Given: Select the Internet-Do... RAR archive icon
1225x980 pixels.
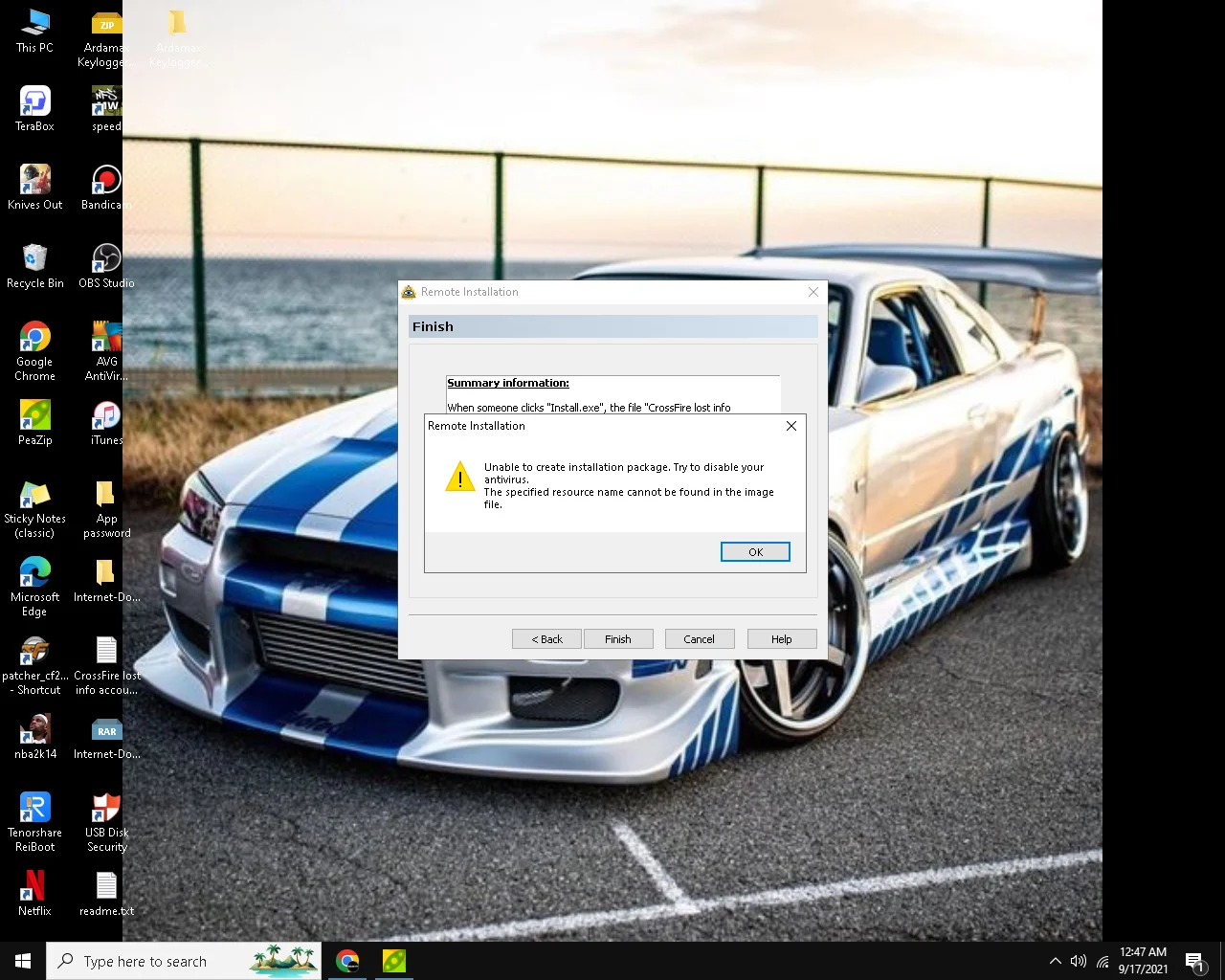Looking at the screenshot, I should click(106, 737).
